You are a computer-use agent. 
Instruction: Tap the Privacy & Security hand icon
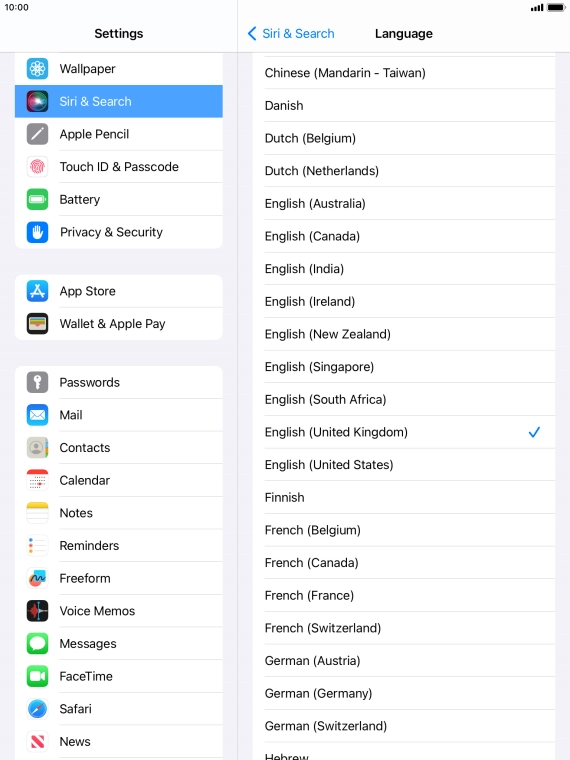click(37, 232)
